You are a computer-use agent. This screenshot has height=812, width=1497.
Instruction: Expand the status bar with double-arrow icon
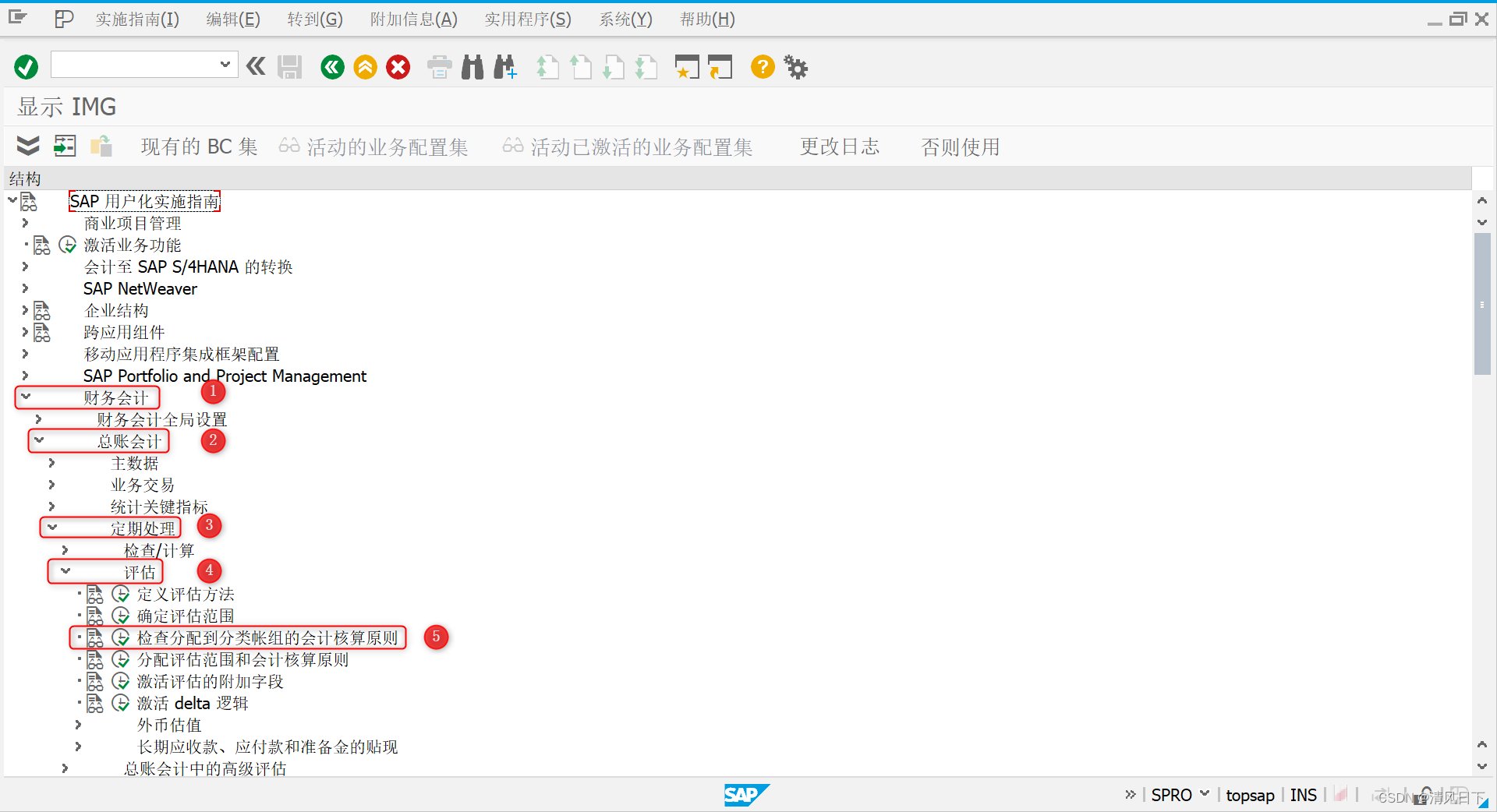1131,794
